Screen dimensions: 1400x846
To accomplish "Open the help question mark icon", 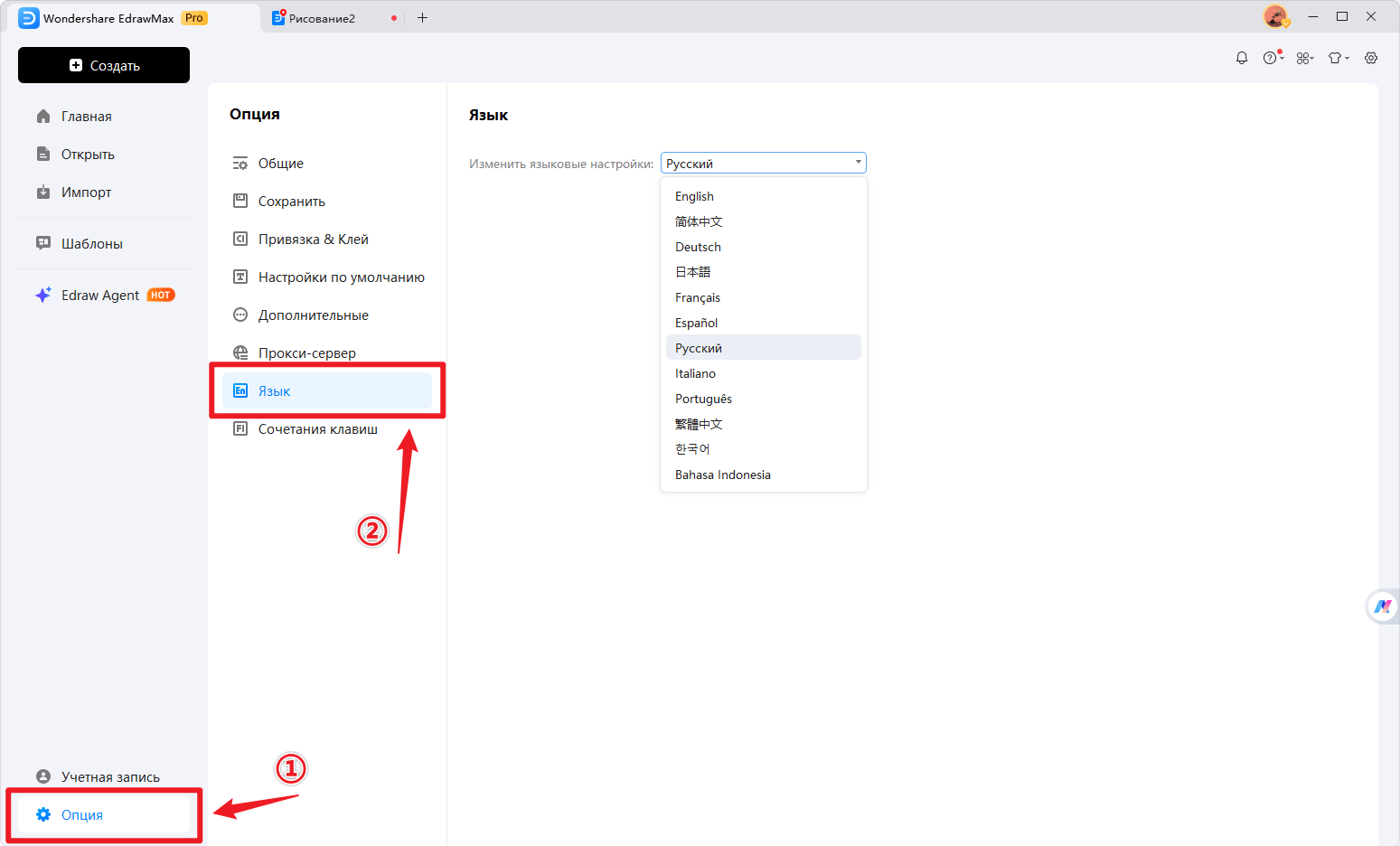I will click(1271, 58).
